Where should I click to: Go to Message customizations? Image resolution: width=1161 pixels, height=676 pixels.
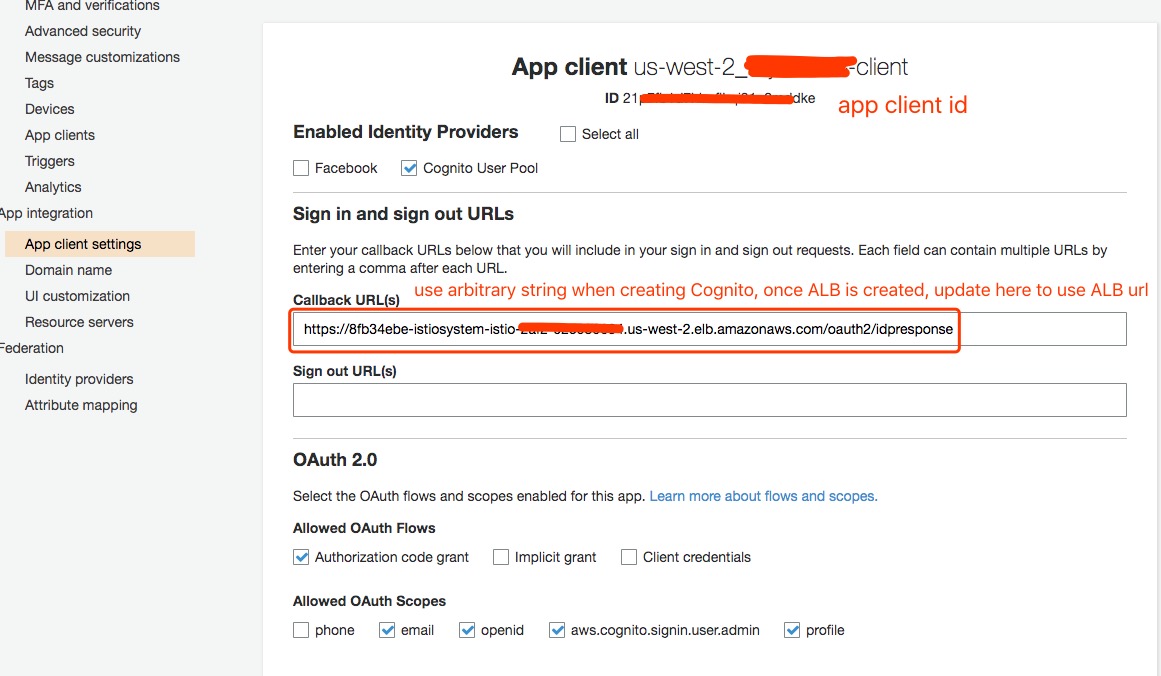tap(102, 57)
